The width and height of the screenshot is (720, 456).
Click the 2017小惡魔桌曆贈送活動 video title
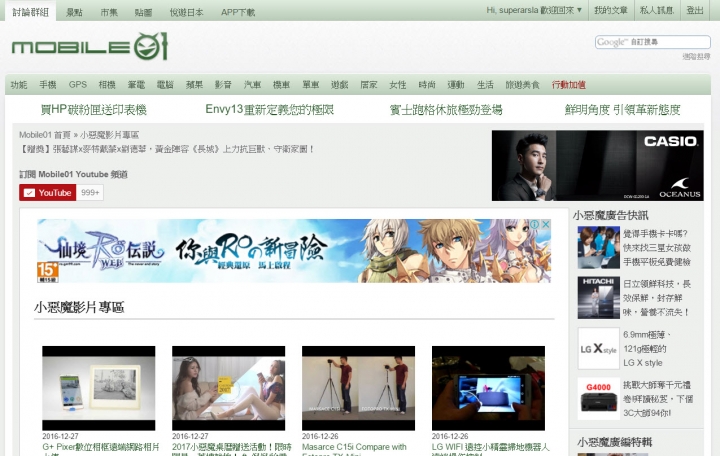[x=232, y=449]
